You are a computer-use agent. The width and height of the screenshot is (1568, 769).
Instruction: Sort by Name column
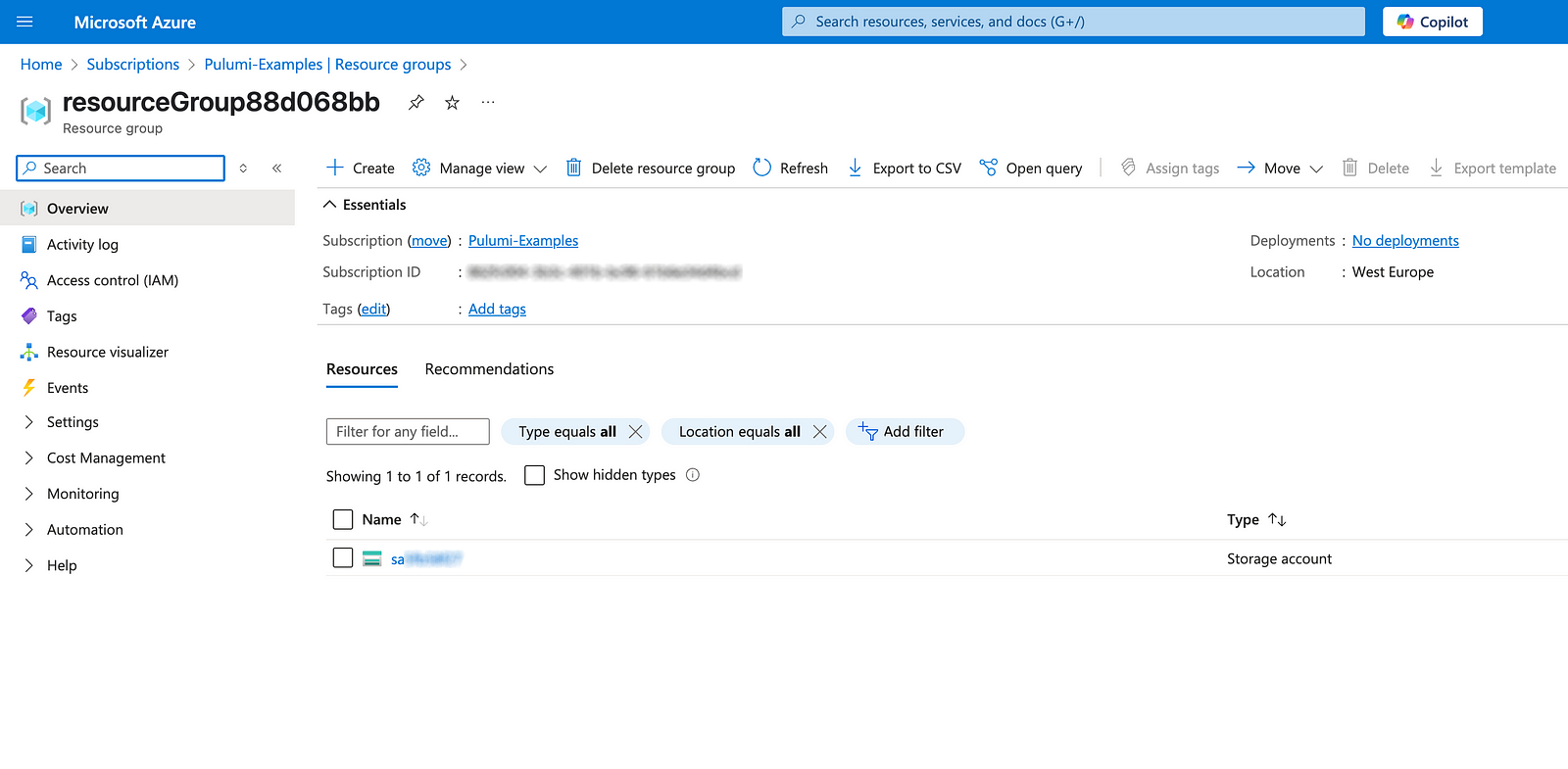click(x=395, y=520)
